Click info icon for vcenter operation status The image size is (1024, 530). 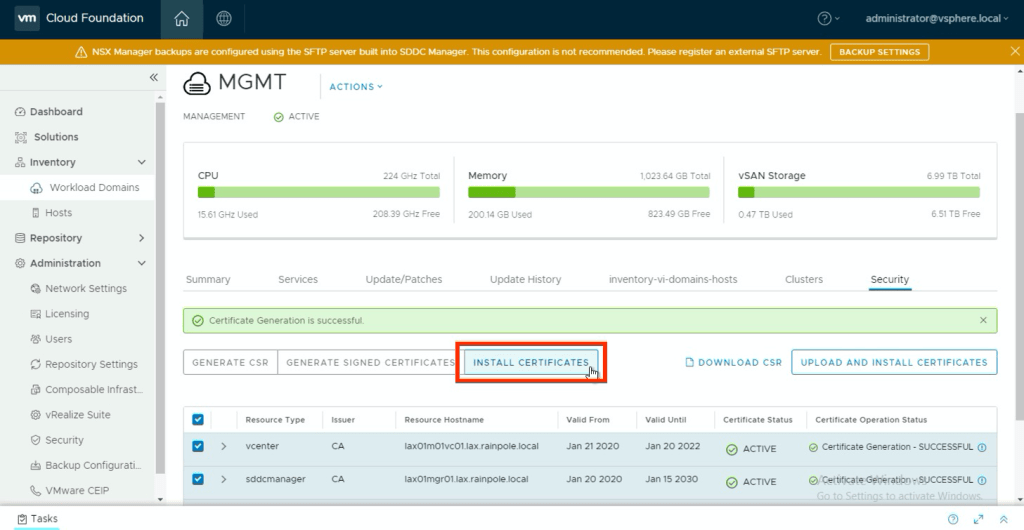(x=982, y=448)
